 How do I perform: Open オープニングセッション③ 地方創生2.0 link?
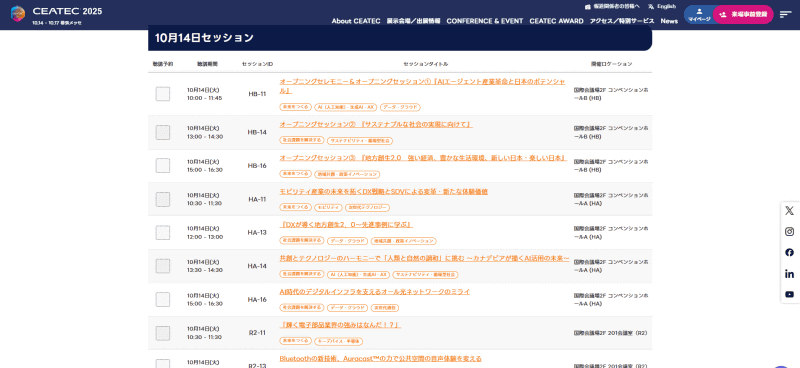tap(423, 158)
